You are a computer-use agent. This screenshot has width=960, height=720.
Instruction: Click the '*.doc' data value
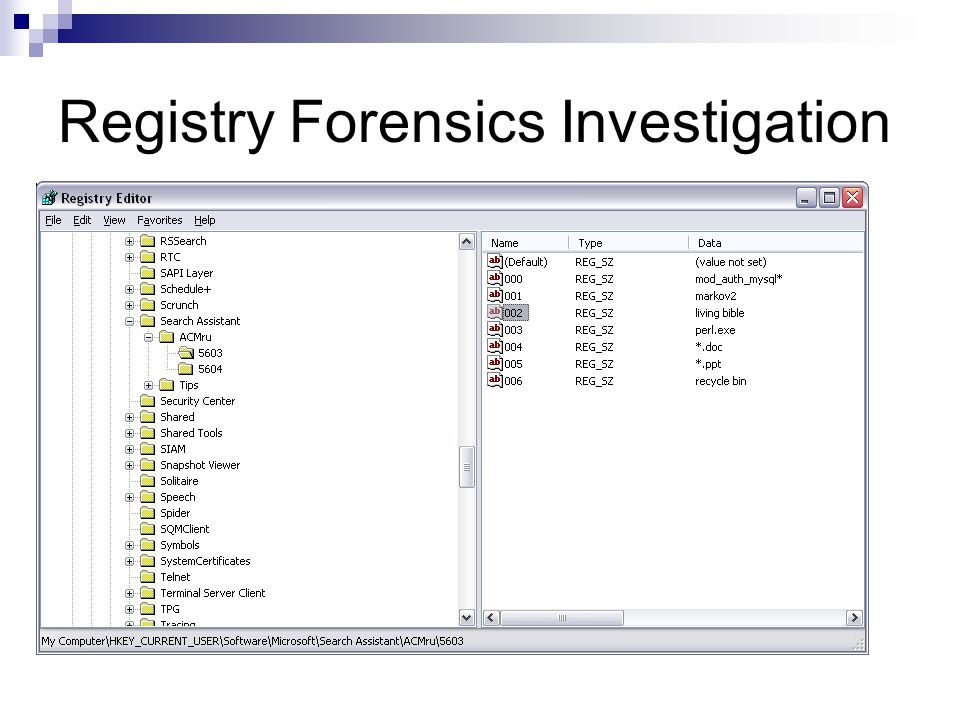click(x=709, y=347)
